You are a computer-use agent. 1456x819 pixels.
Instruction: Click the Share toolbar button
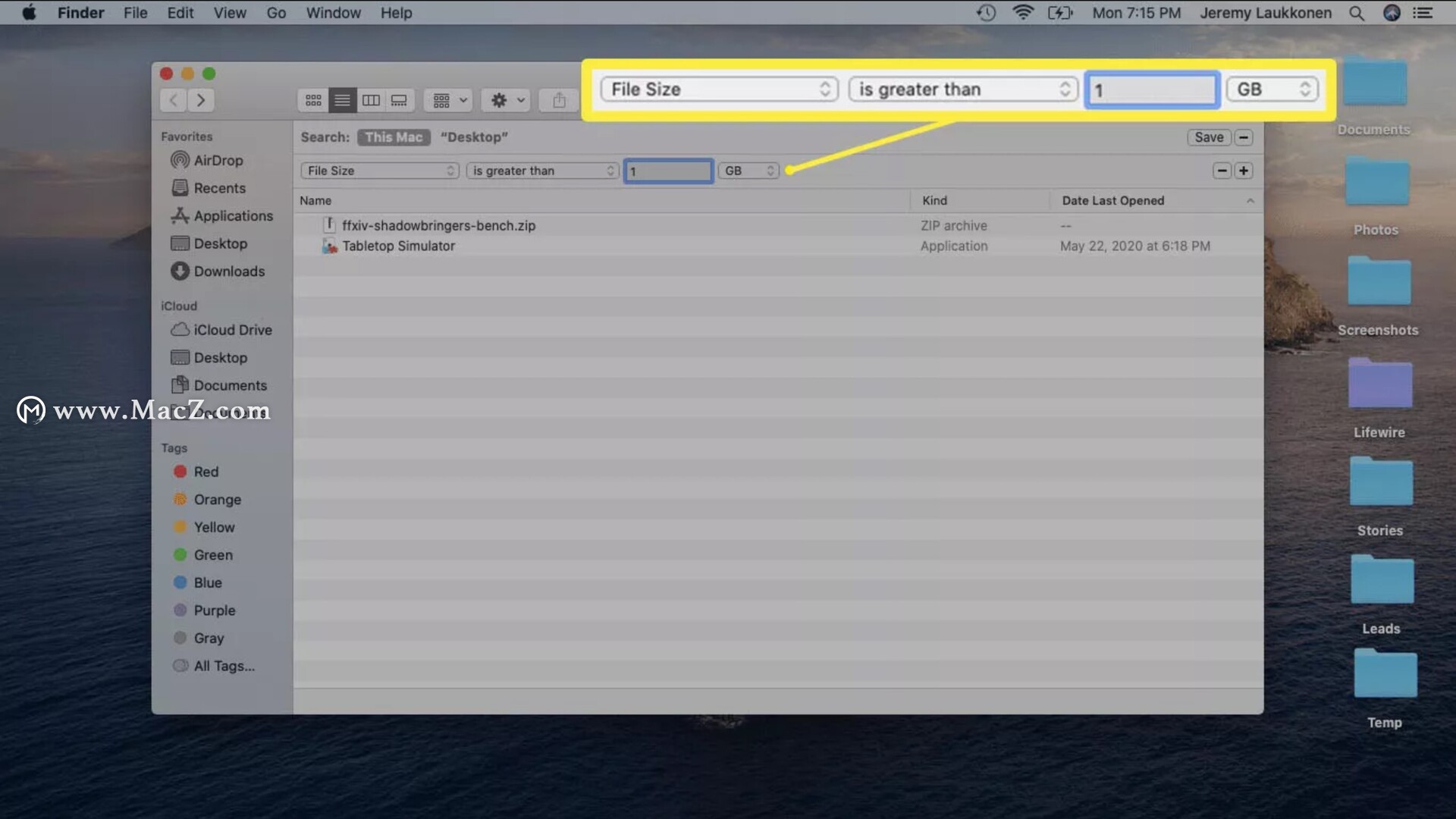559,100
